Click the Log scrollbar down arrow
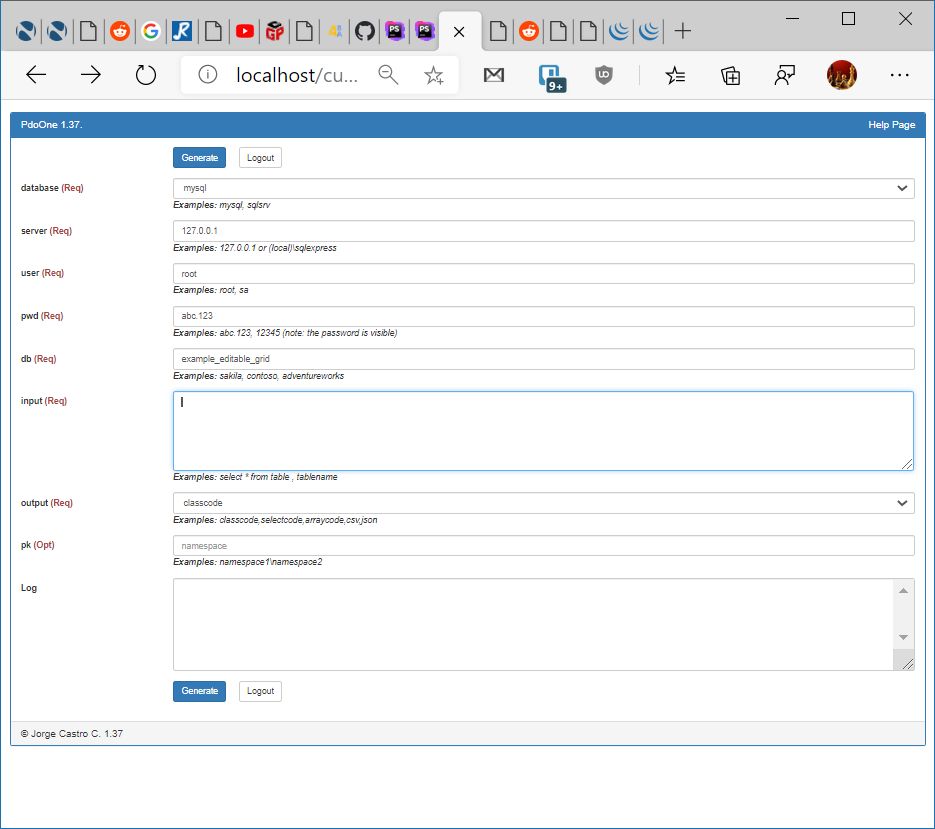 pos(904,637)
